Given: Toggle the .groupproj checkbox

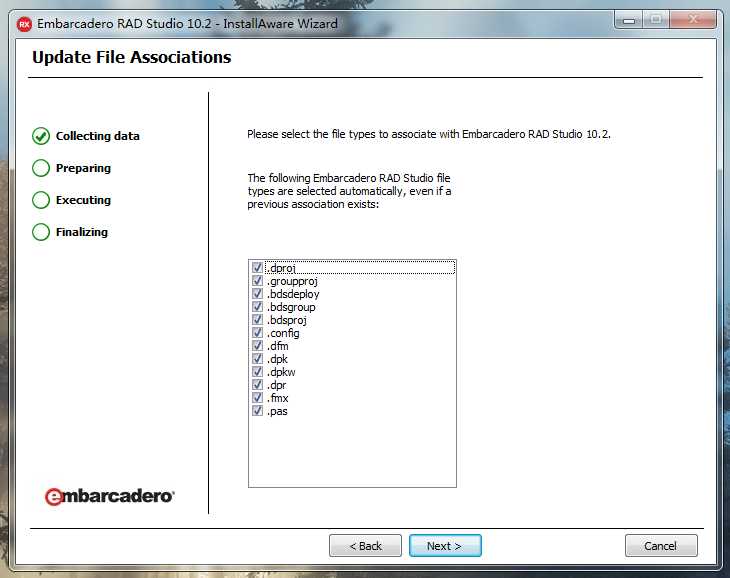Looking at the screenshot, I should (x=257, y=281).
